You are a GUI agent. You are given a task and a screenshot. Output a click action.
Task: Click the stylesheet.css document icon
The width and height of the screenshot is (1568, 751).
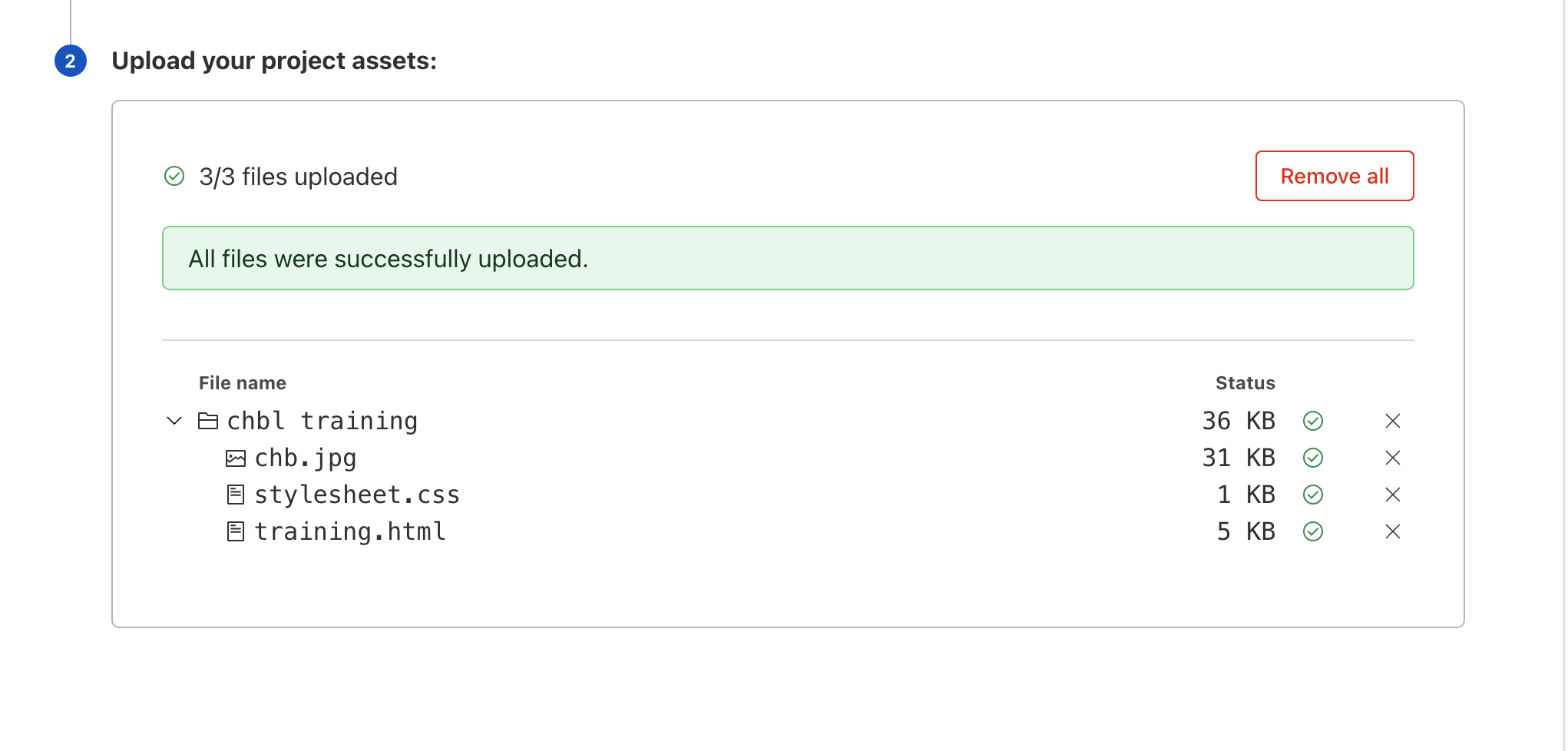coord(236,495)
